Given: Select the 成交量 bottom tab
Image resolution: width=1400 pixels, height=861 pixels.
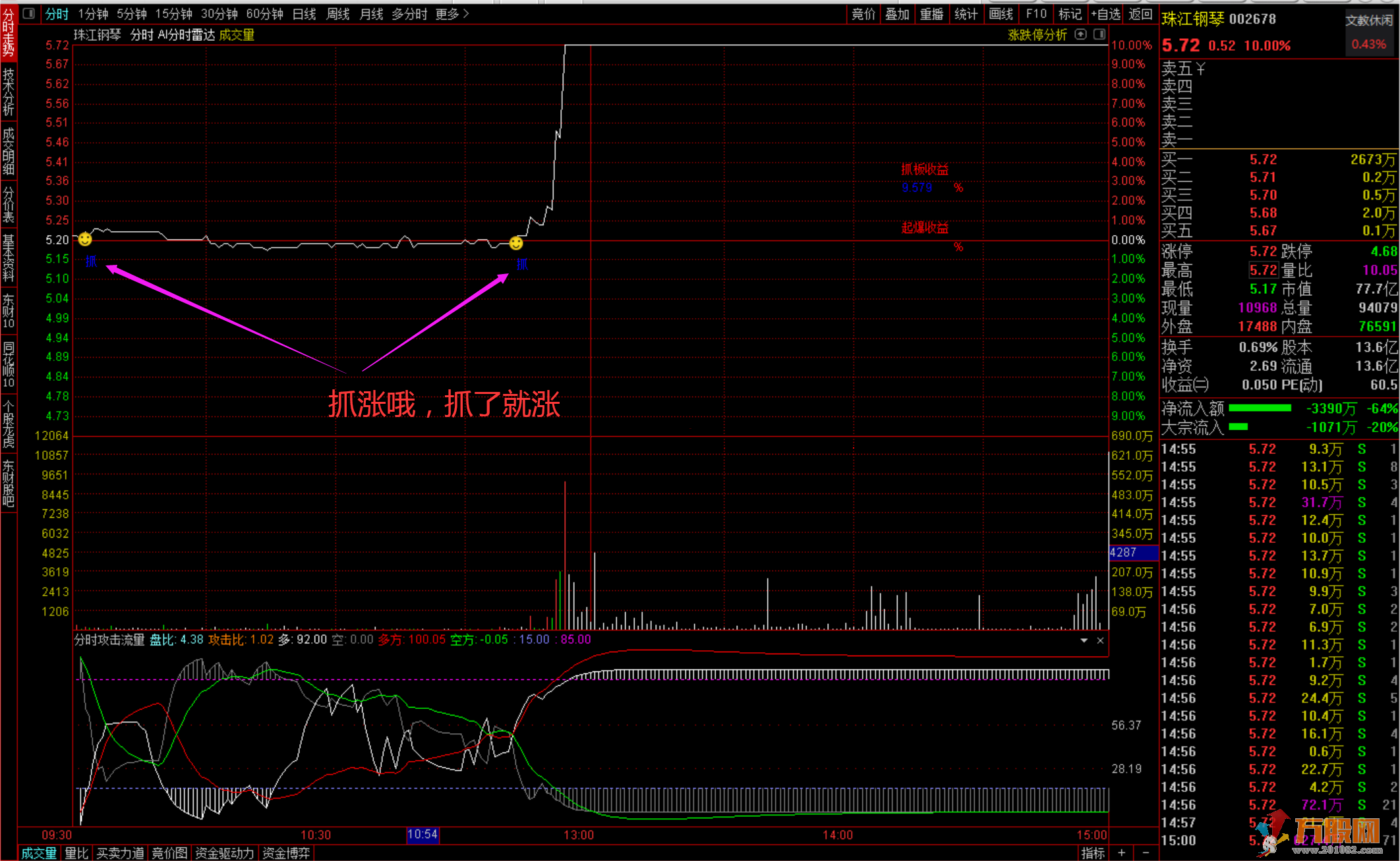Looking at the screenshot, I should pyautogui.click(x=39, y=853).
